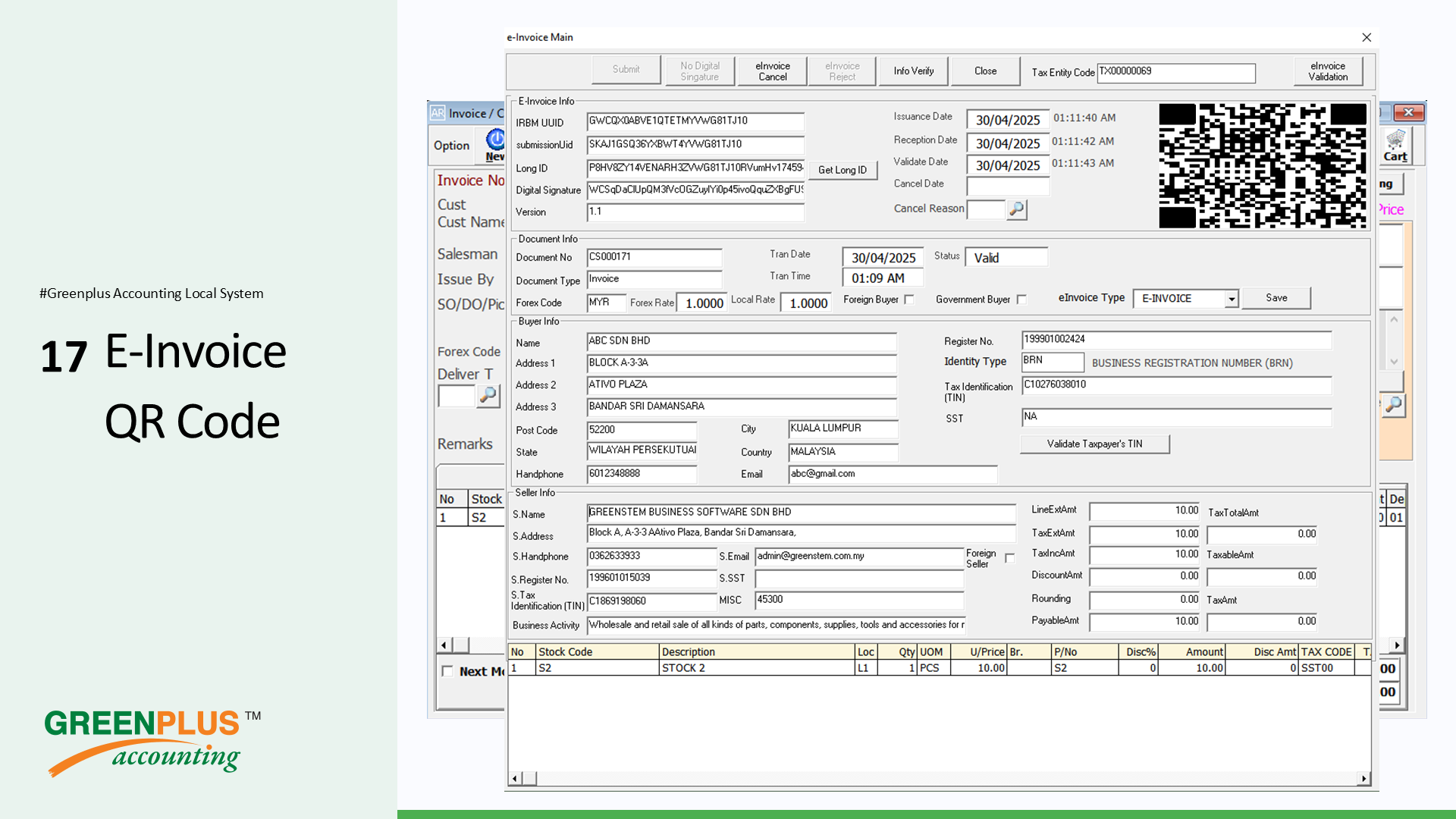Click the S.Email field
Viewport: 1456px width, 819px height.
[858, 557]
